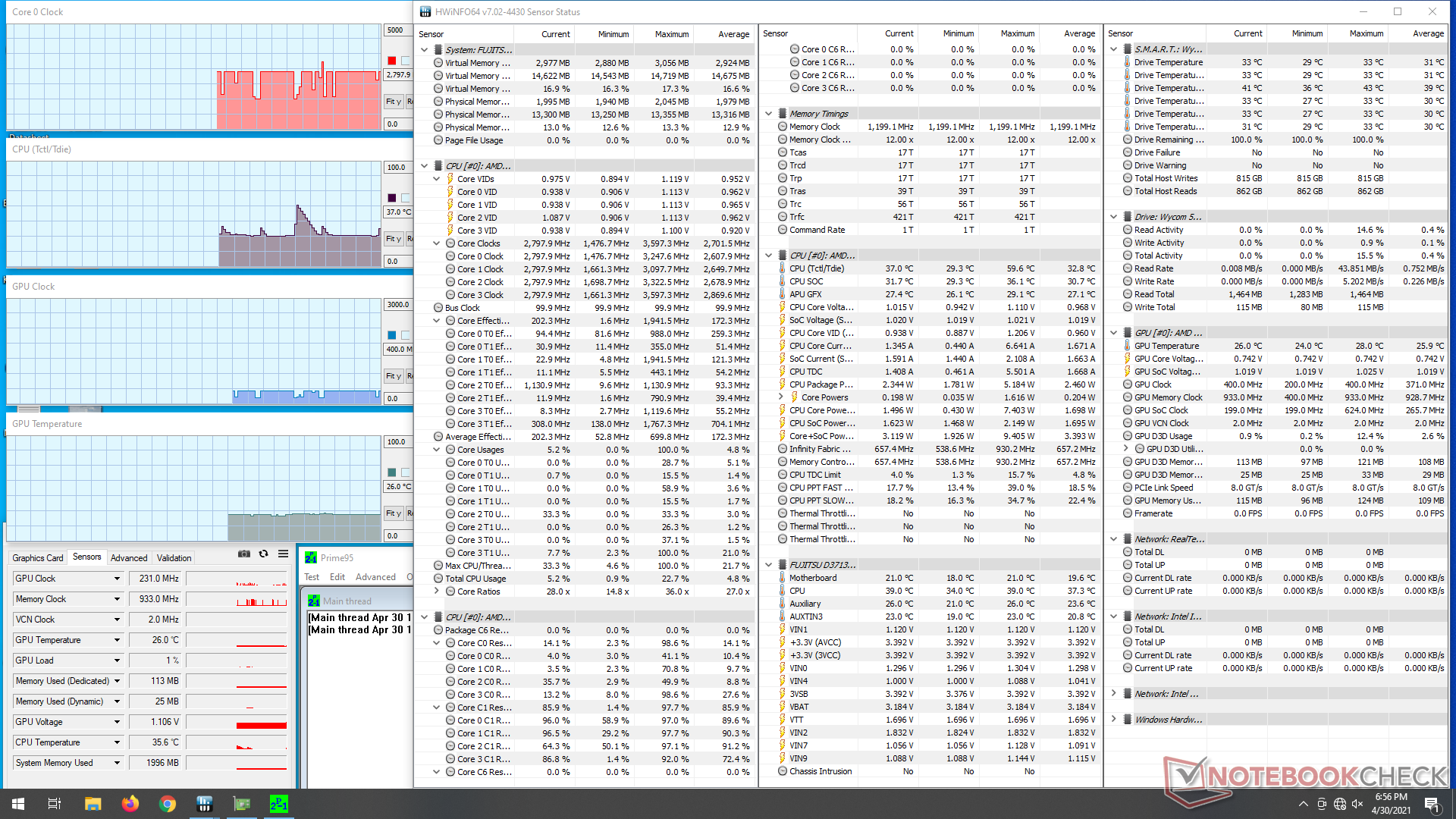Open the Advanced menu in Prime95
The width and height of the screenshot is (1456, 819).
click(375, 577)
